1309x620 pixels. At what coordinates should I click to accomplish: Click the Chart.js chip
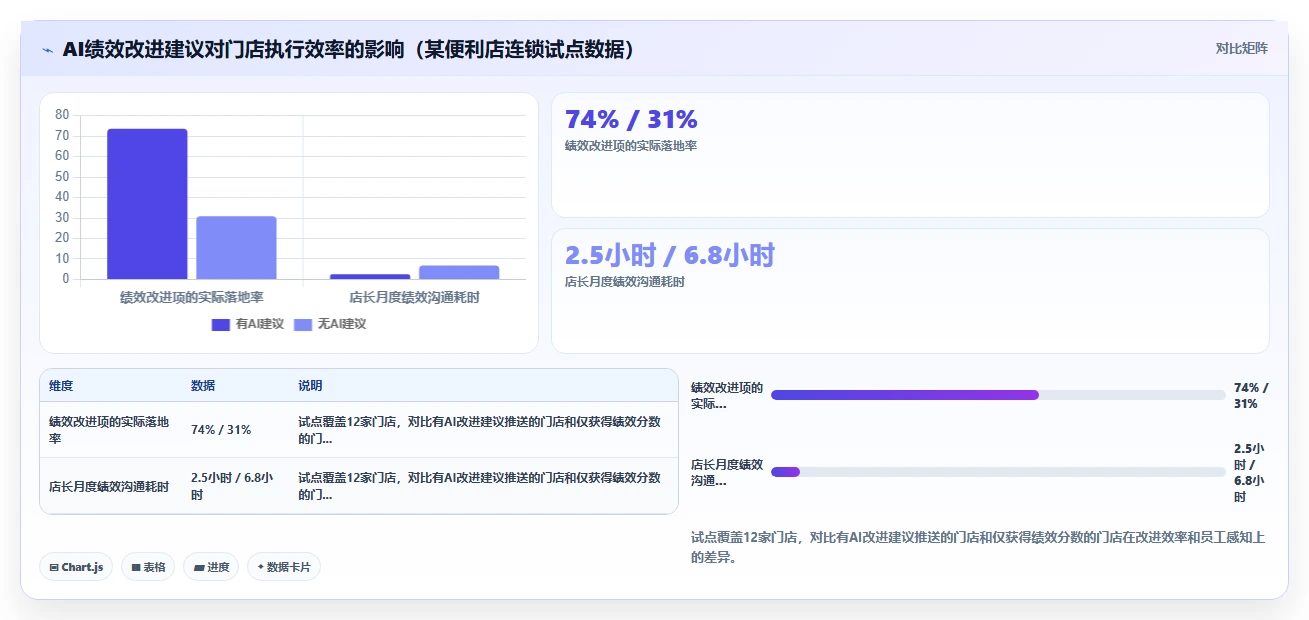click(77, 567)
